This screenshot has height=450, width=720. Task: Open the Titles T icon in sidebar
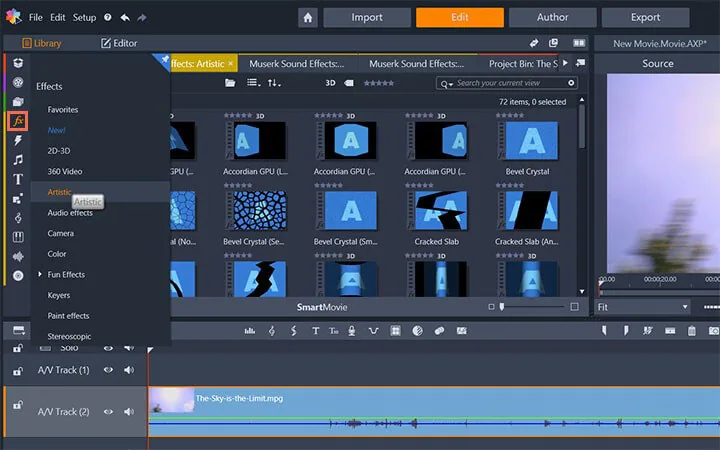pyautogui.click(x=18, y=179)
